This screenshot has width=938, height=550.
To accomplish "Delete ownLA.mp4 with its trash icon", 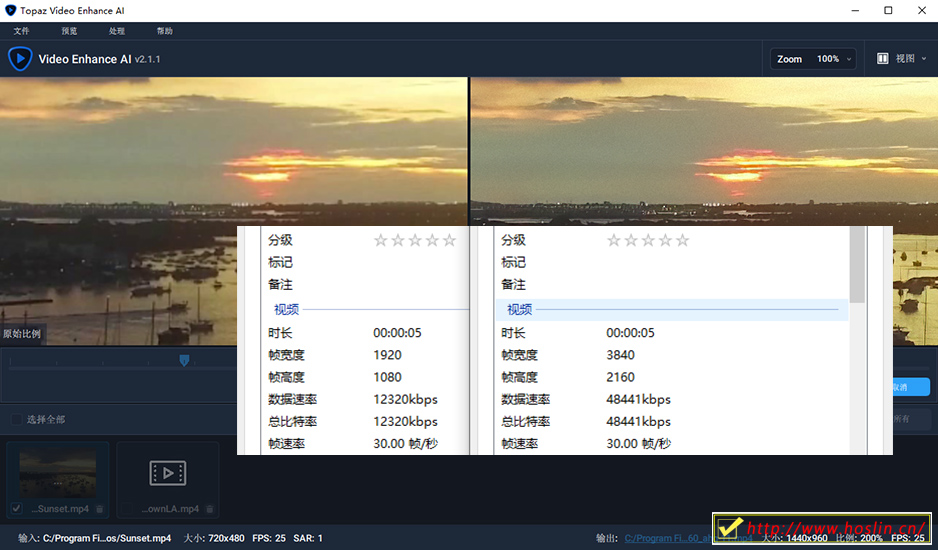I will [x=210, y=509].
